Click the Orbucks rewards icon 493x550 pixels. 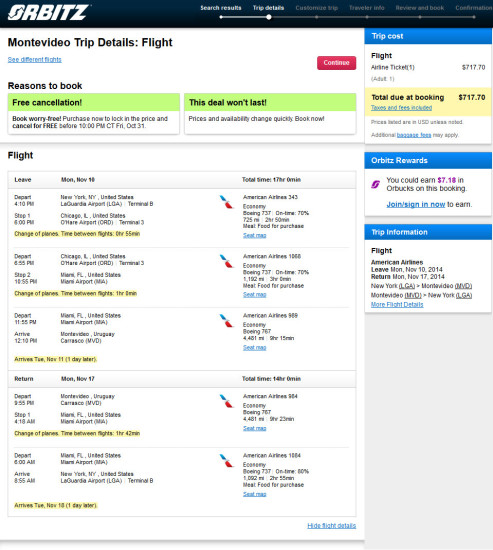pyautogui.click(x=375, y=184)
